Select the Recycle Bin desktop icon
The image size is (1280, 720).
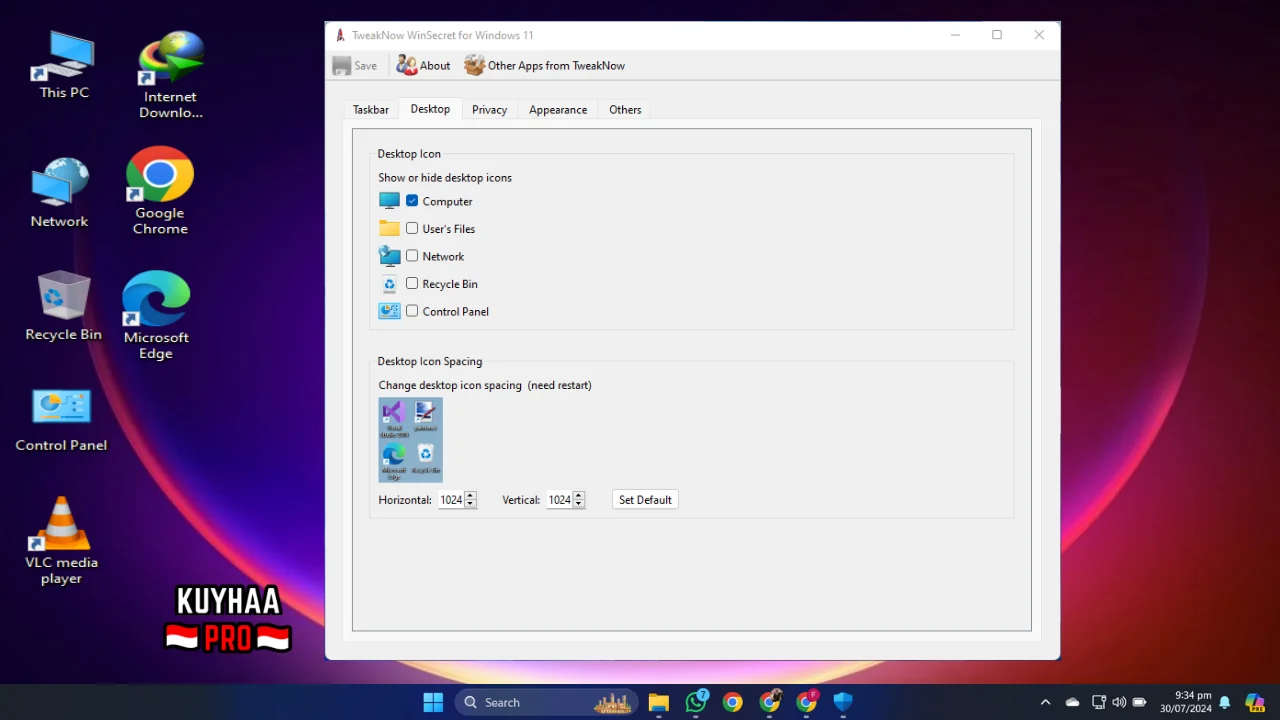[63, 306]
